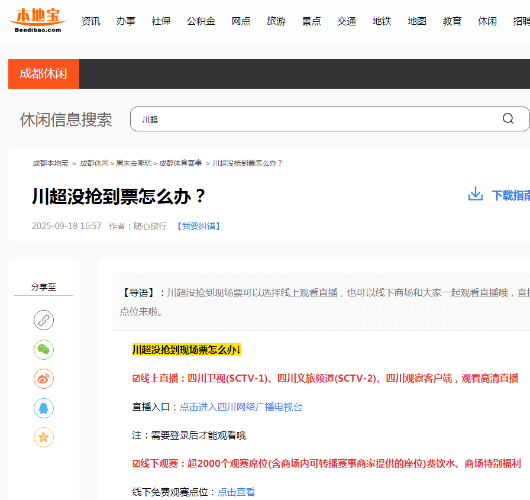Click the download guide icon
Screen dimensions: 530x500
point(475,194)
